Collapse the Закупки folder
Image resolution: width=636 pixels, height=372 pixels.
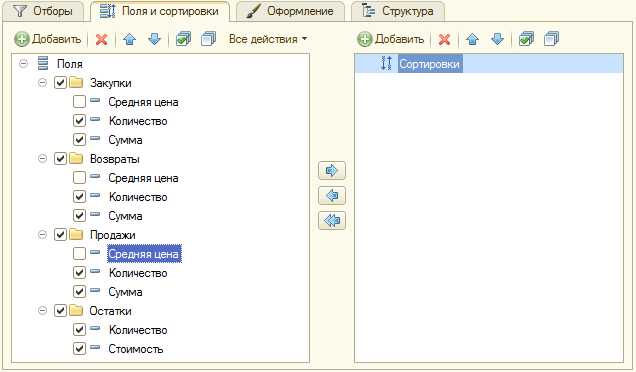click(42, 83)
